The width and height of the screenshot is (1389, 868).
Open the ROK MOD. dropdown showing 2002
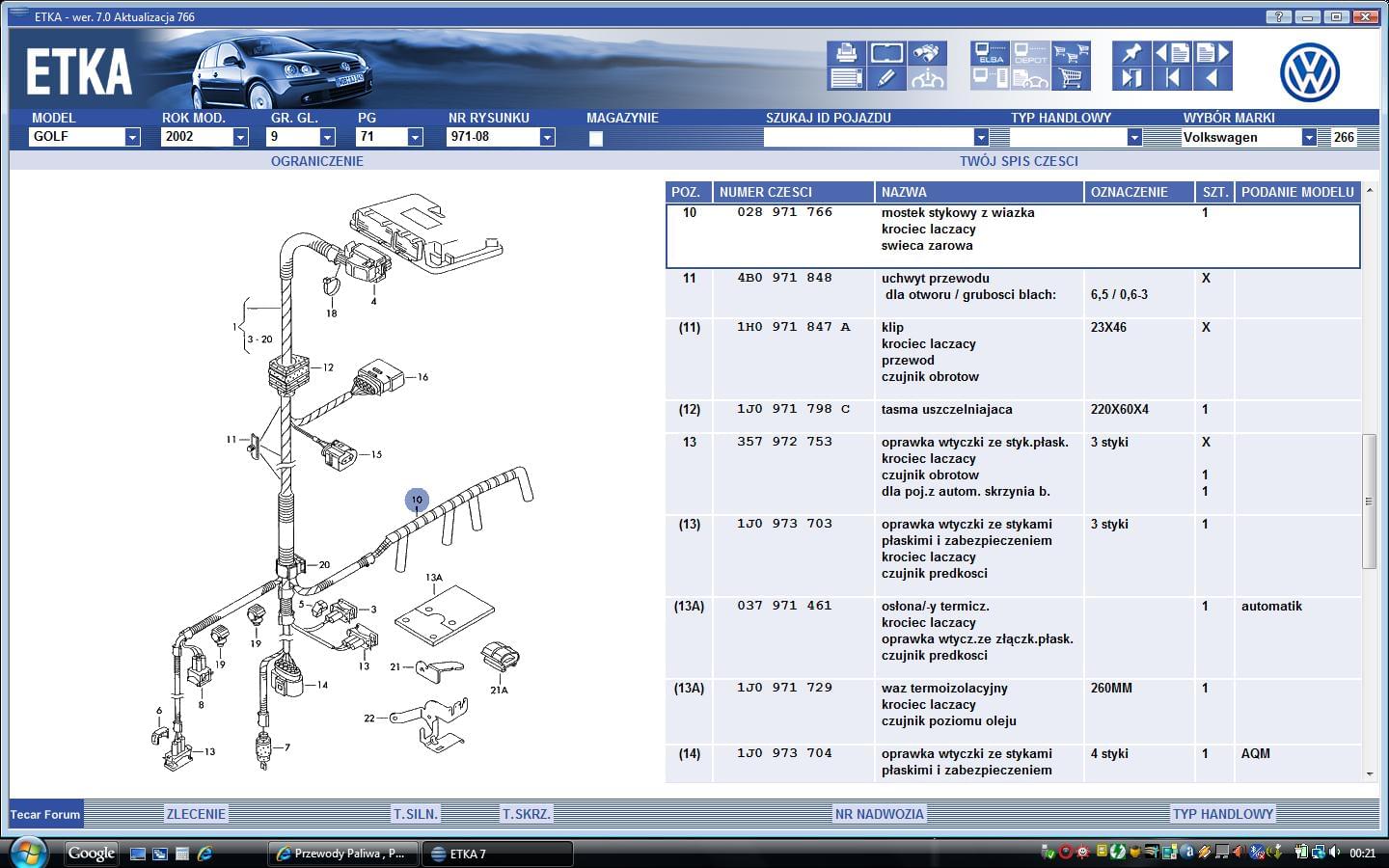(240, 137)
